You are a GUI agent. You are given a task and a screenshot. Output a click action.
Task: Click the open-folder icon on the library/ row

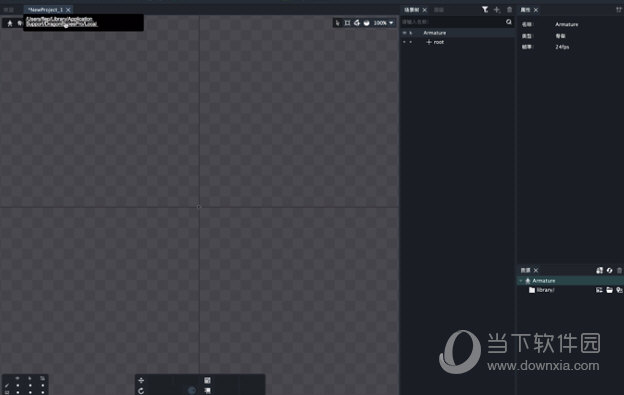(610, 290)
